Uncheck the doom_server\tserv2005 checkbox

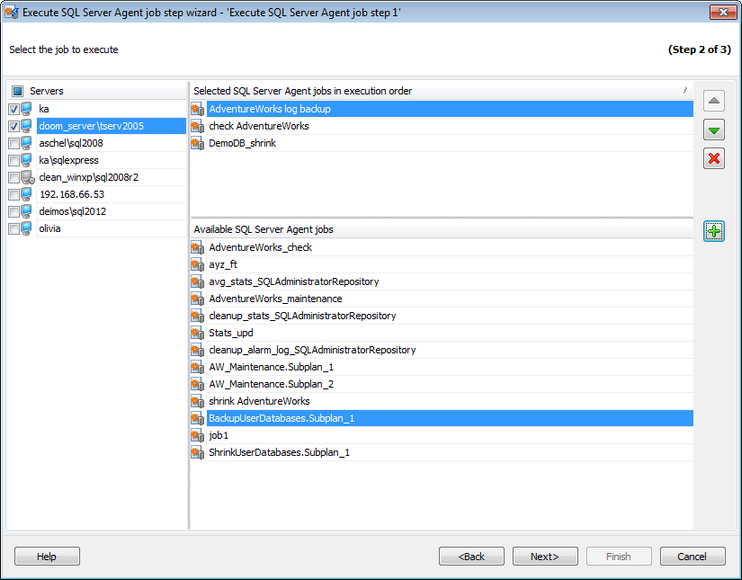click(14, 126)
